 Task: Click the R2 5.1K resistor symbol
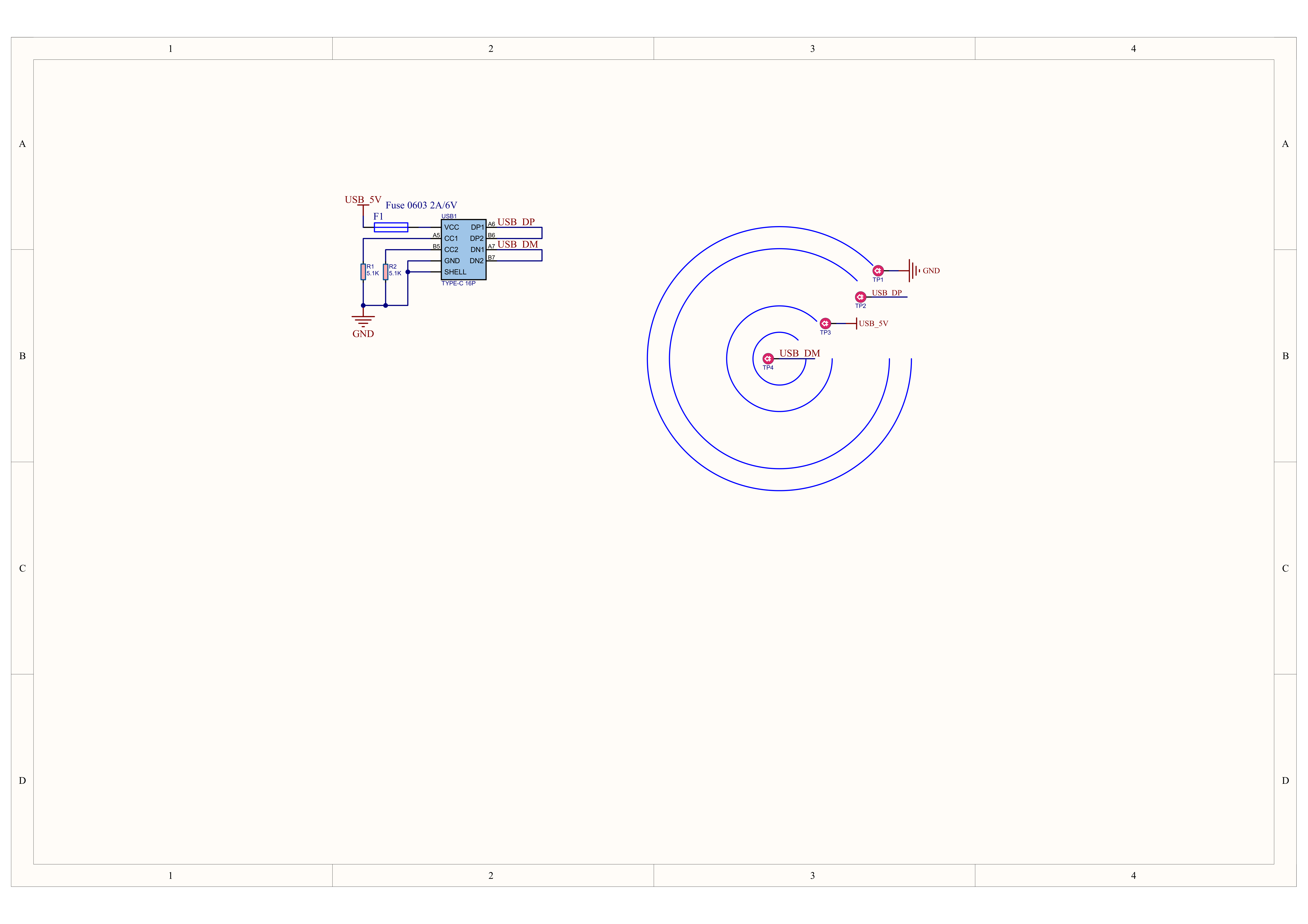pos(385,272)
